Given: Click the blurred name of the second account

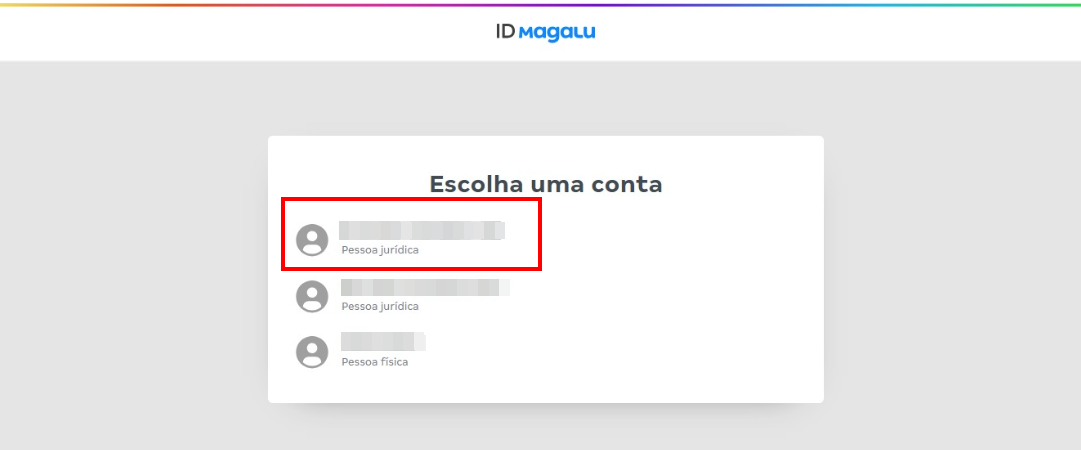Looking at the screenshot, I should [424, 288].
